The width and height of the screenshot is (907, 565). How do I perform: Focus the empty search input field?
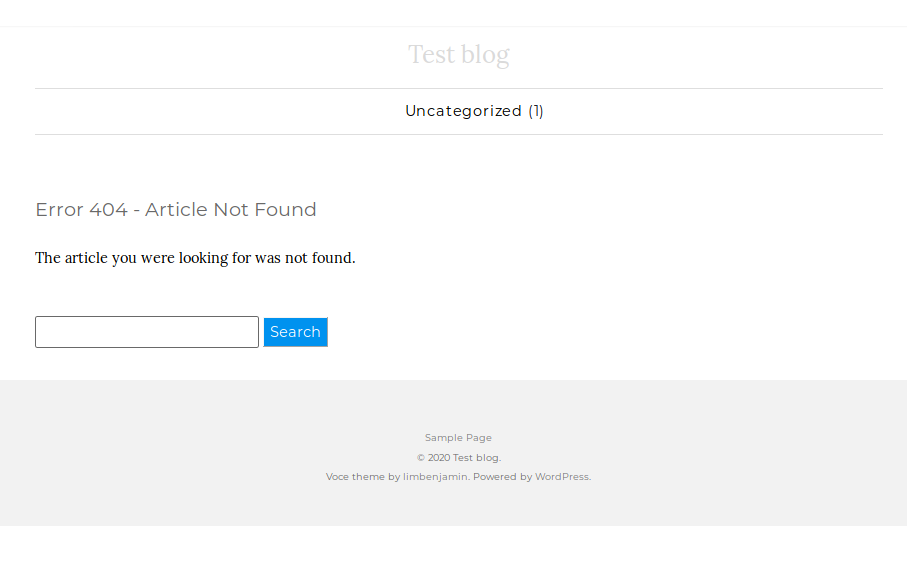[147, 332]
